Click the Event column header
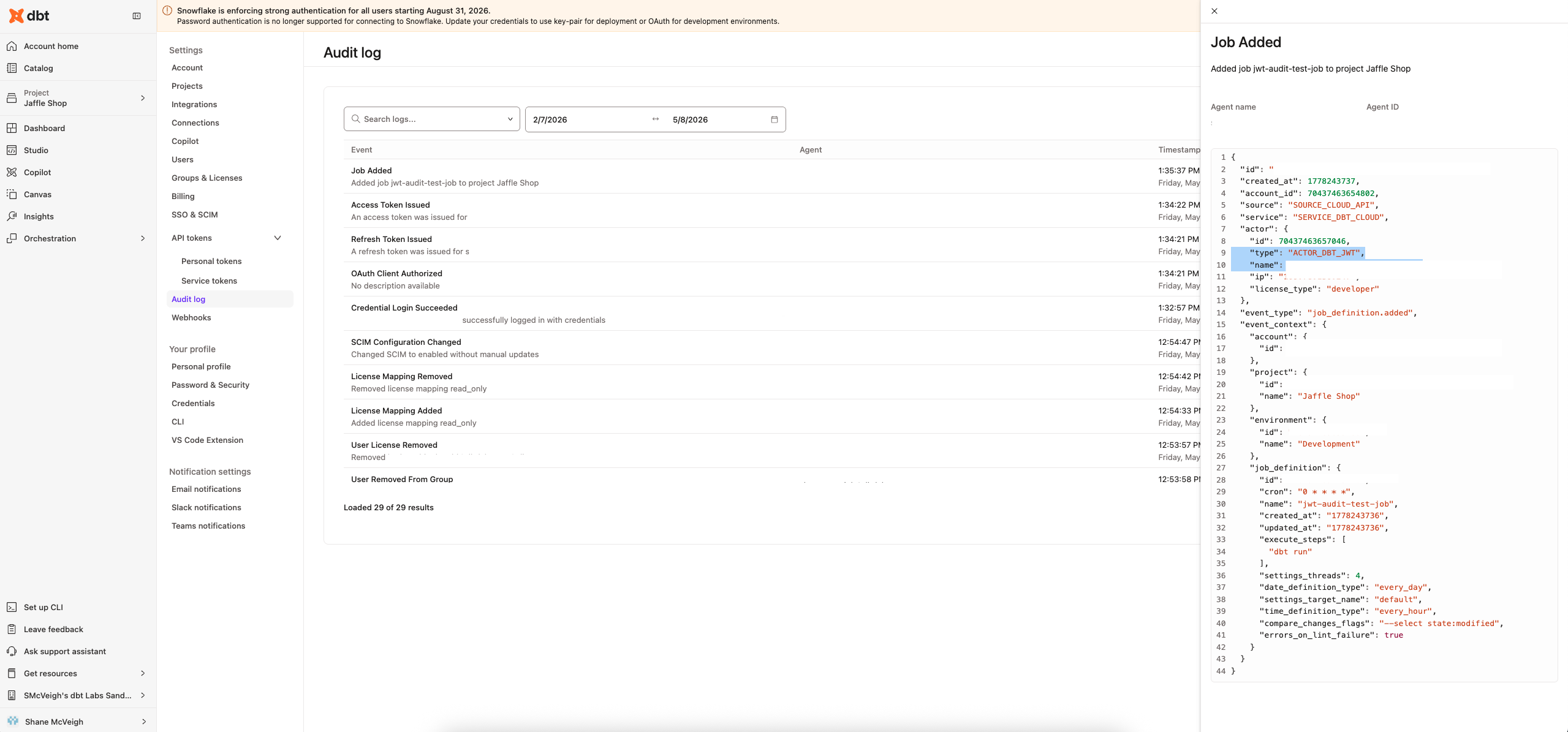The image size is (1568, 732). [x=362, y=149]
